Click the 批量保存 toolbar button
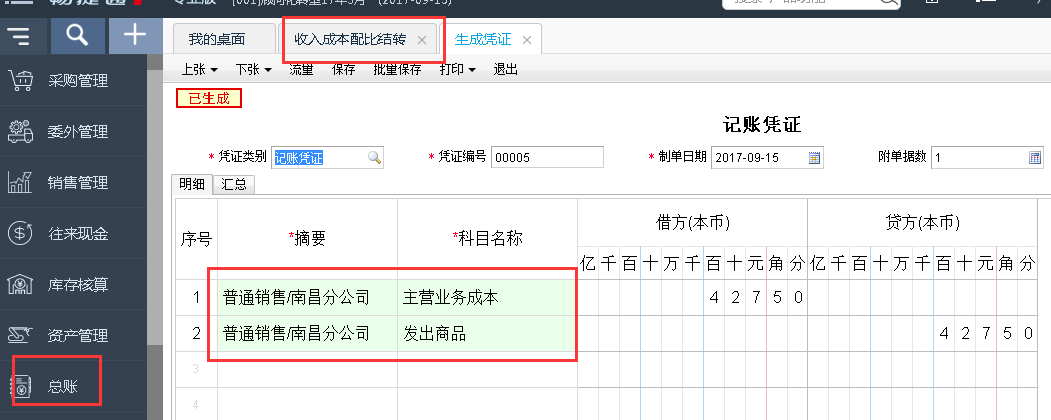Viewport: 1051px width, 420px height. (x=397, y=70)
